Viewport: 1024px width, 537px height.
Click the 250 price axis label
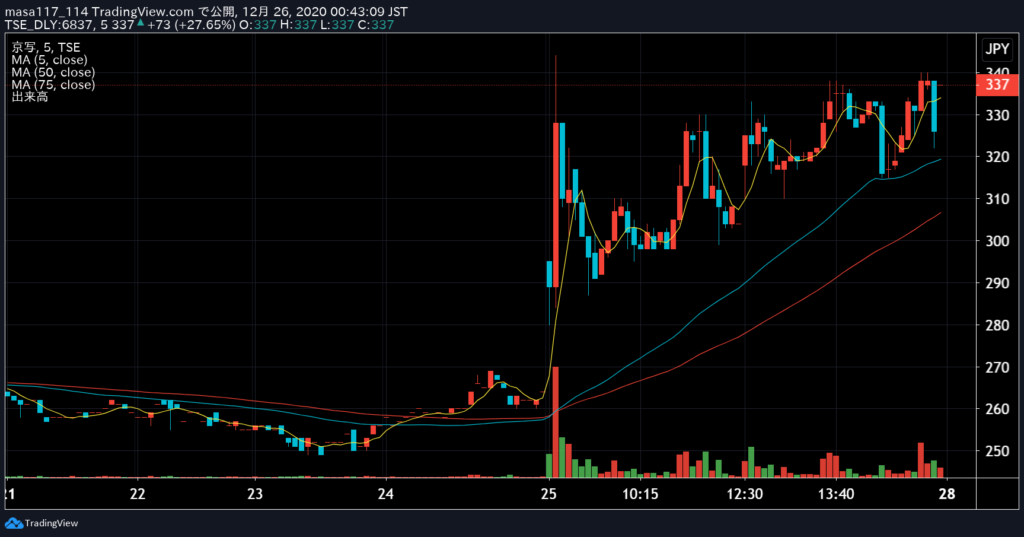click(x=997, y=451)
